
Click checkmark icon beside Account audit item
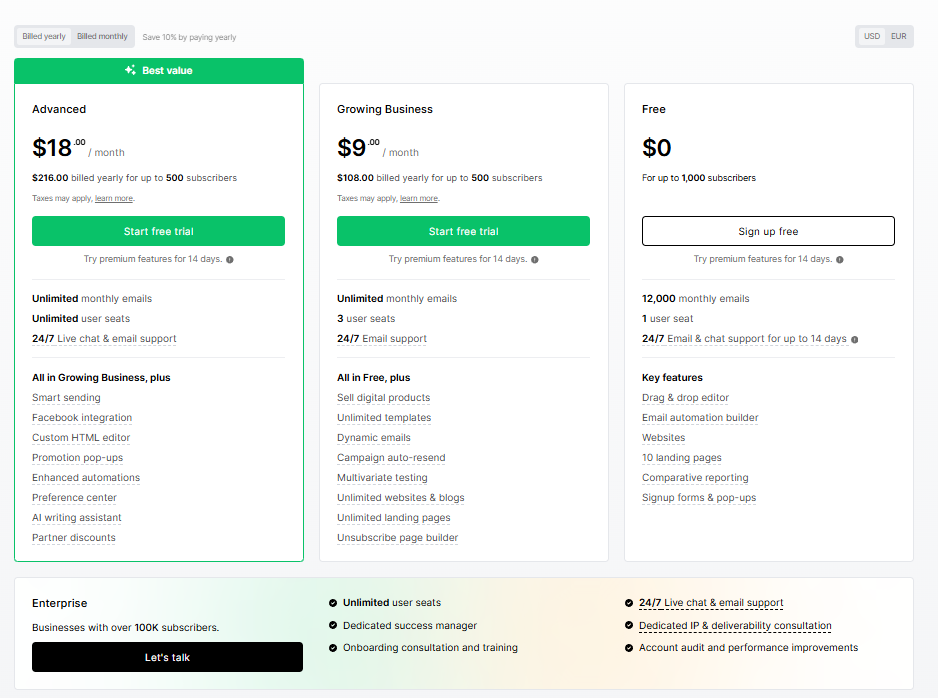pos(629,648)
